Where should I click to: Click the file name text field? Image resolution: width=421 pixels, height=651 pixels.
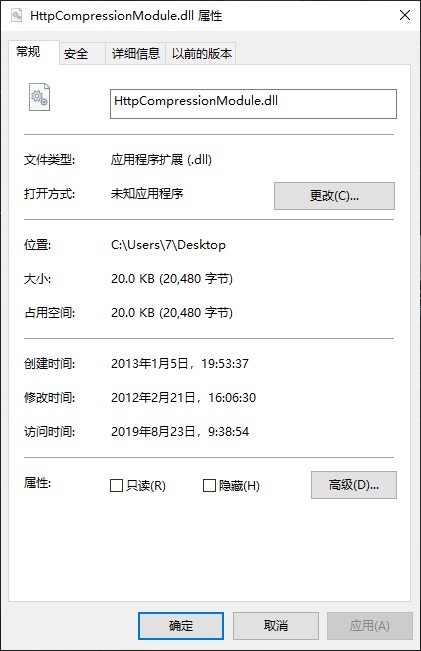pos(253,104)
